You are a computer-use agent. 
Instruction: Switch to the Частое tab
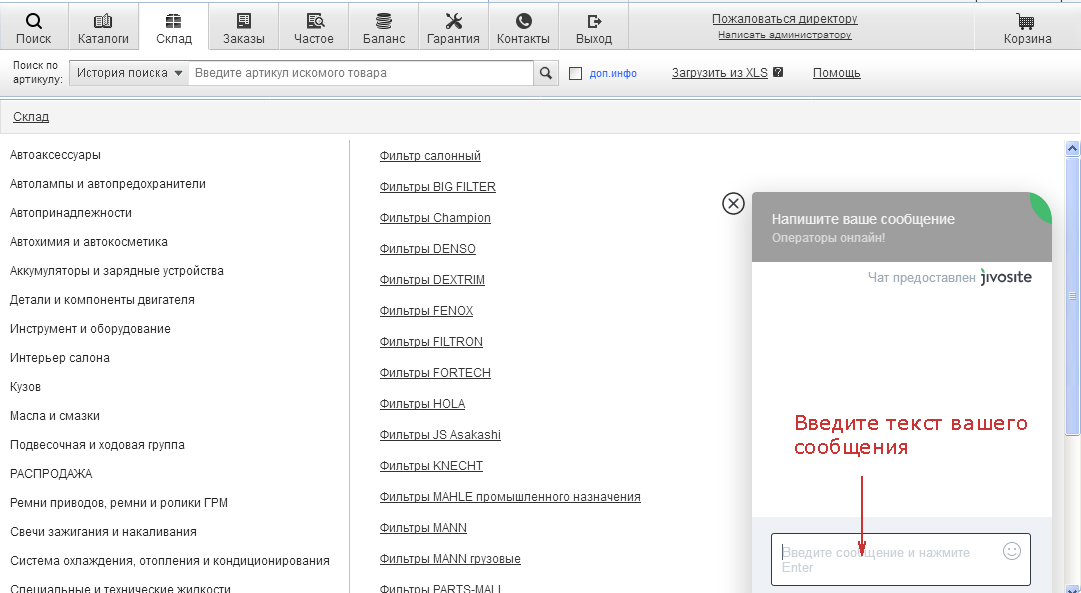(x=314, y=28)
